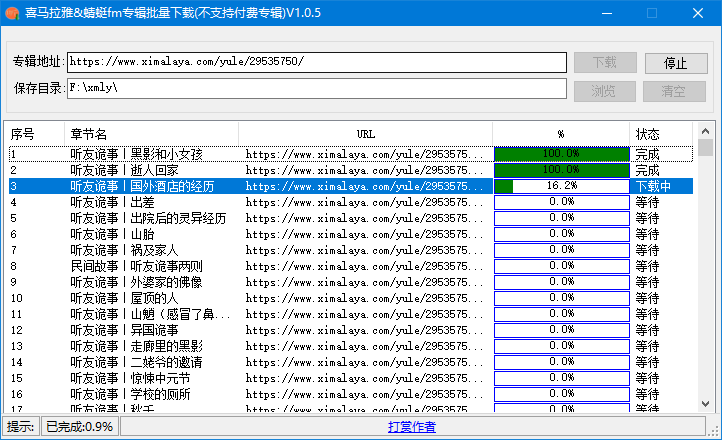Click the 打赏作者 donate link

[411, 427]
